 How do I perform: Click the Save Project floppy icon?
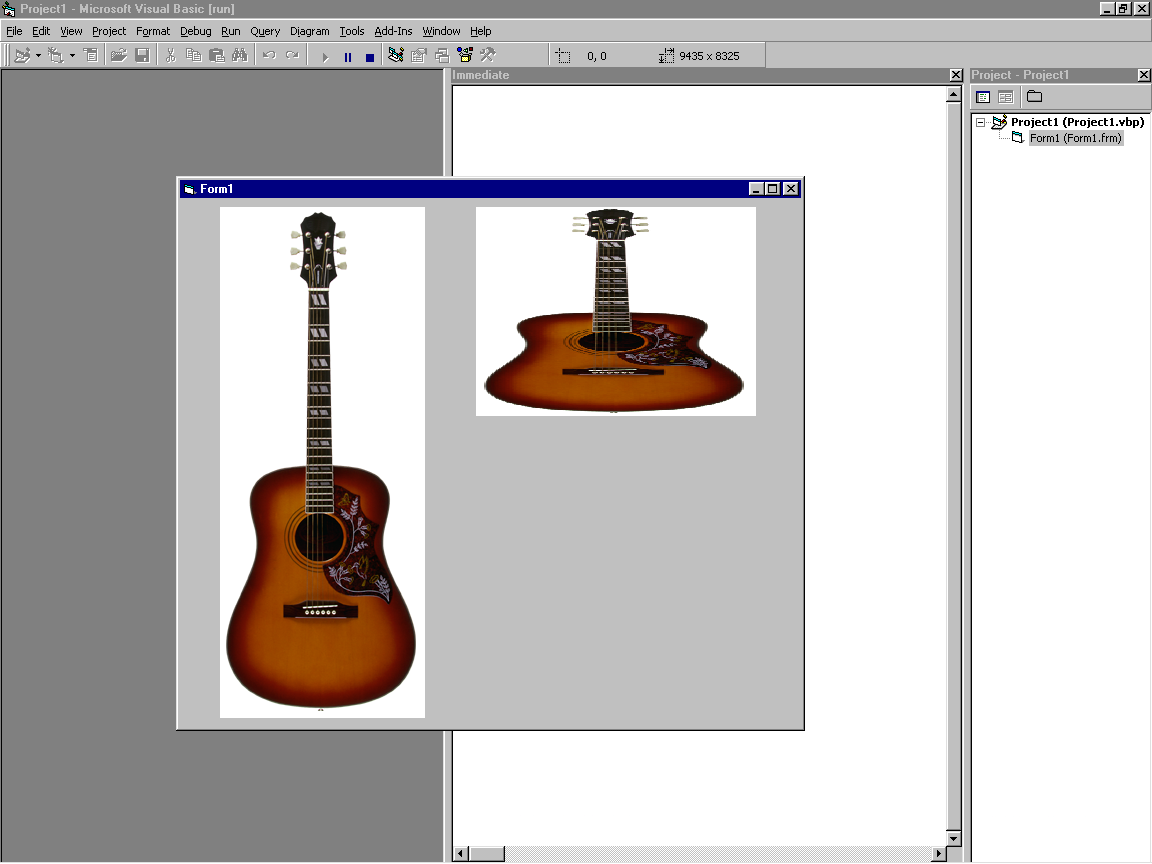tap(143, 55)
